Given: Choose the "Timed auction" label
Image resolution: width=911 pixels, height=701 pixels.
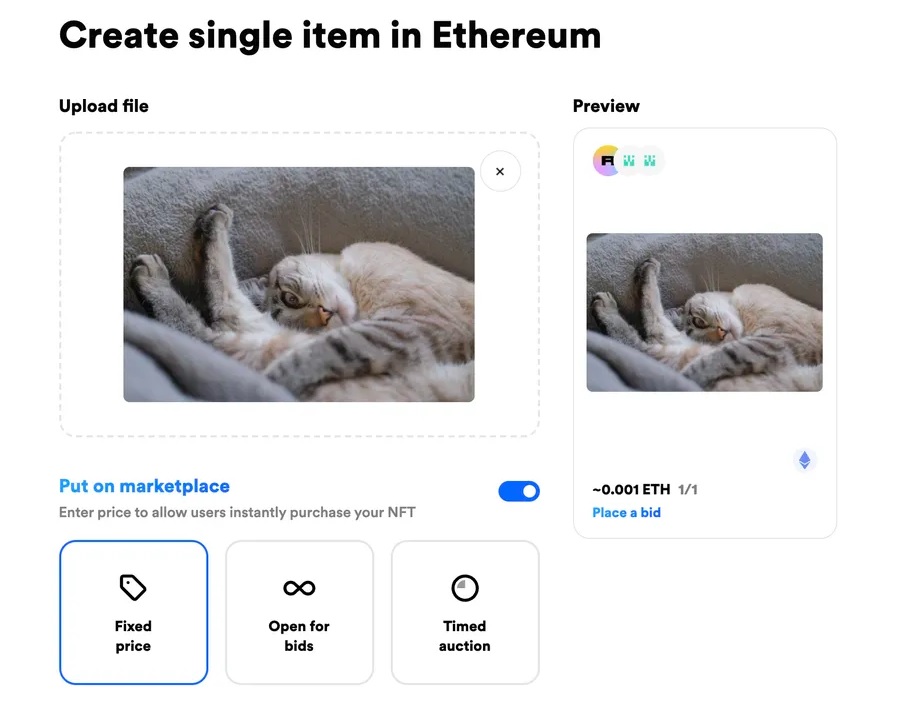Looking at the screenshot, I should 465,636.
